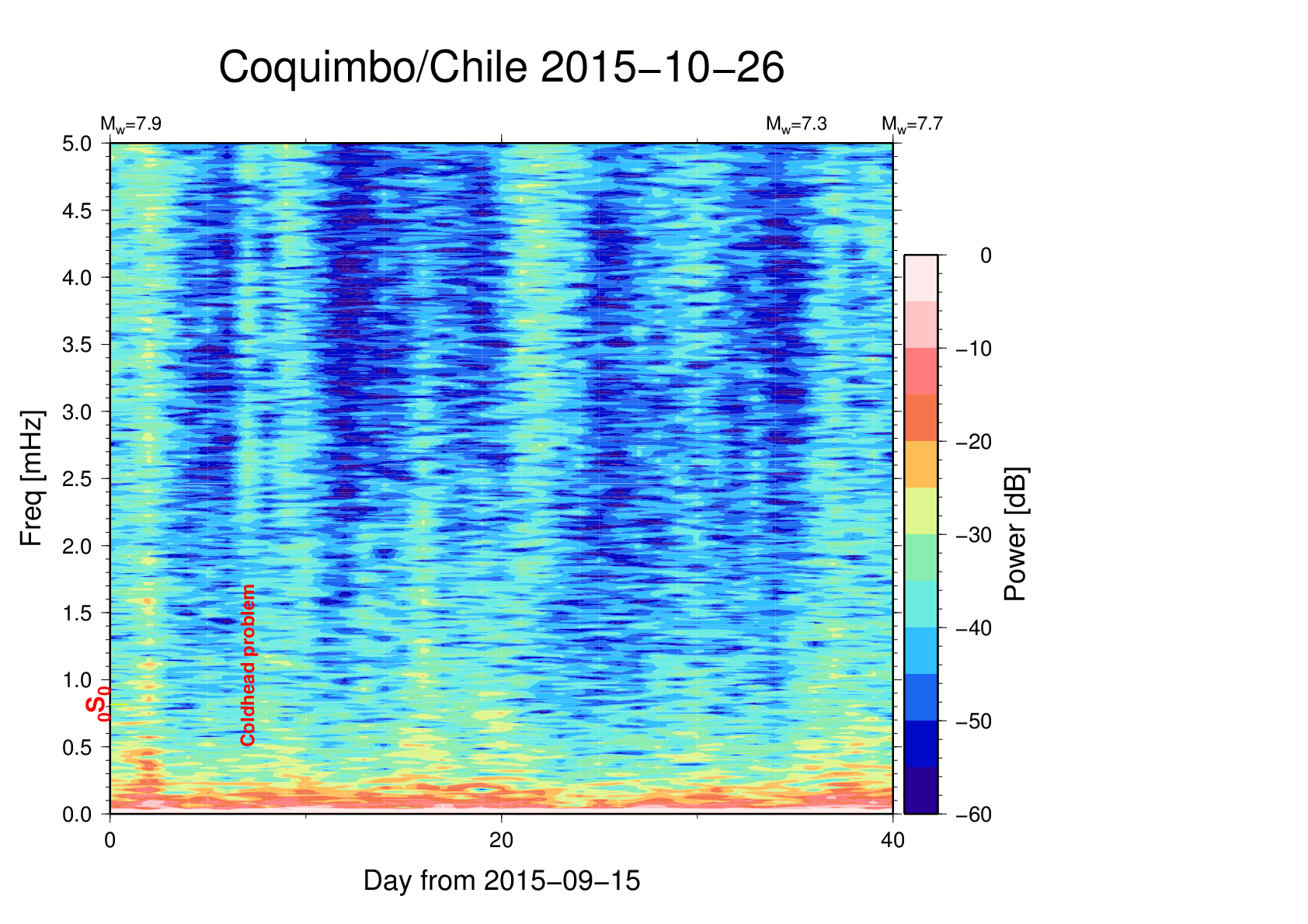Image resolution: width=1308 pixels, height=924 pixels.
Task: Click the Freq [mHz] axis label
Action: pos(31,478)
